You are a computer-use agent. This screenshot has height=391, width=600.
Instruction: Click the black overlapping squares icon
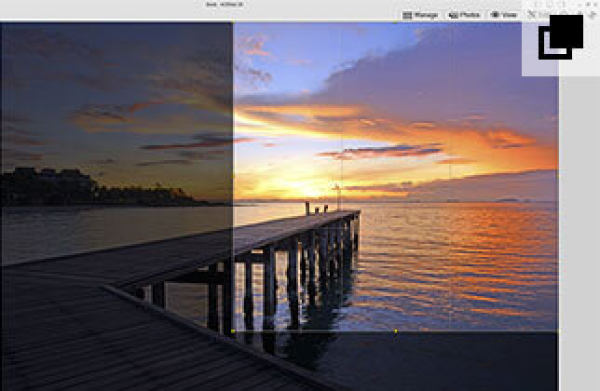pyautogui.click(x=561, y=37)
